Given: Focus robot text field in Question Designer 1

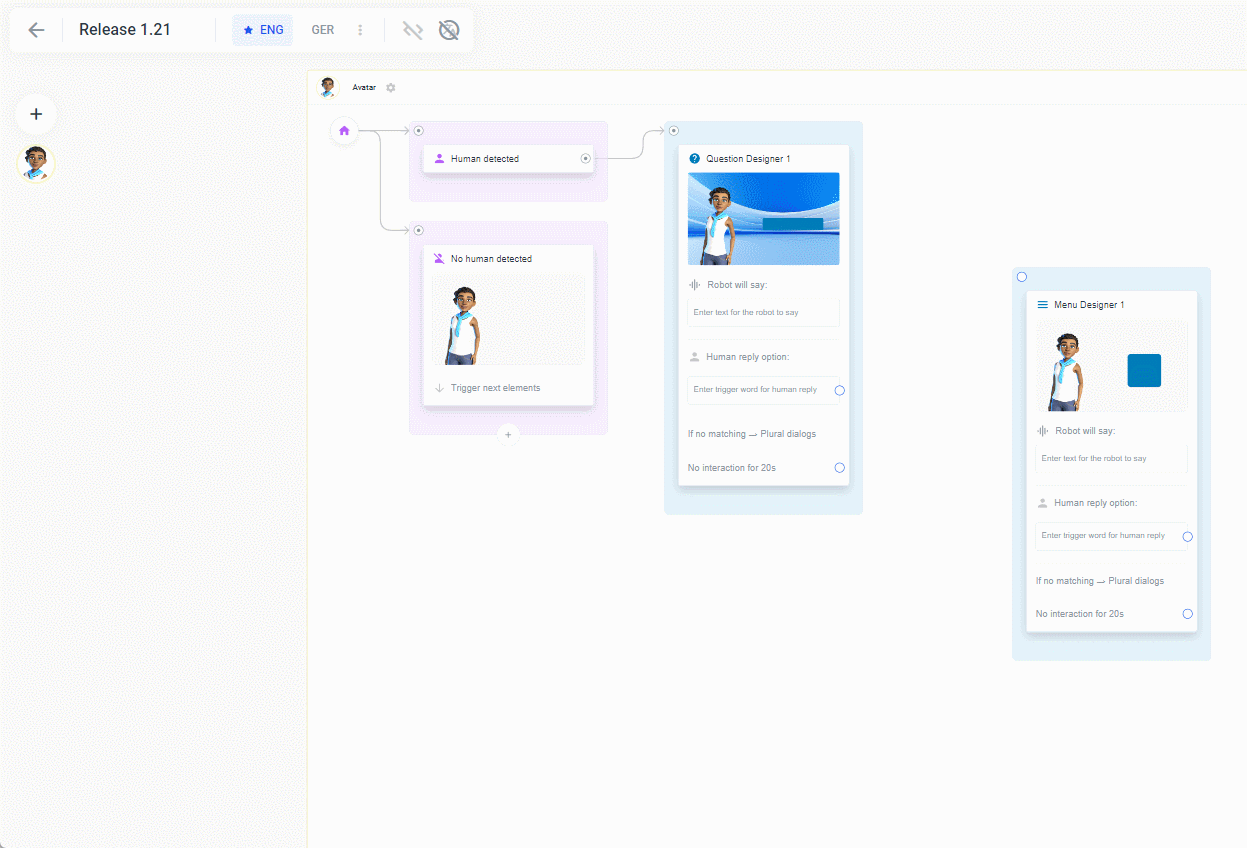Looking at the screenshot, I should click(763, 312).
